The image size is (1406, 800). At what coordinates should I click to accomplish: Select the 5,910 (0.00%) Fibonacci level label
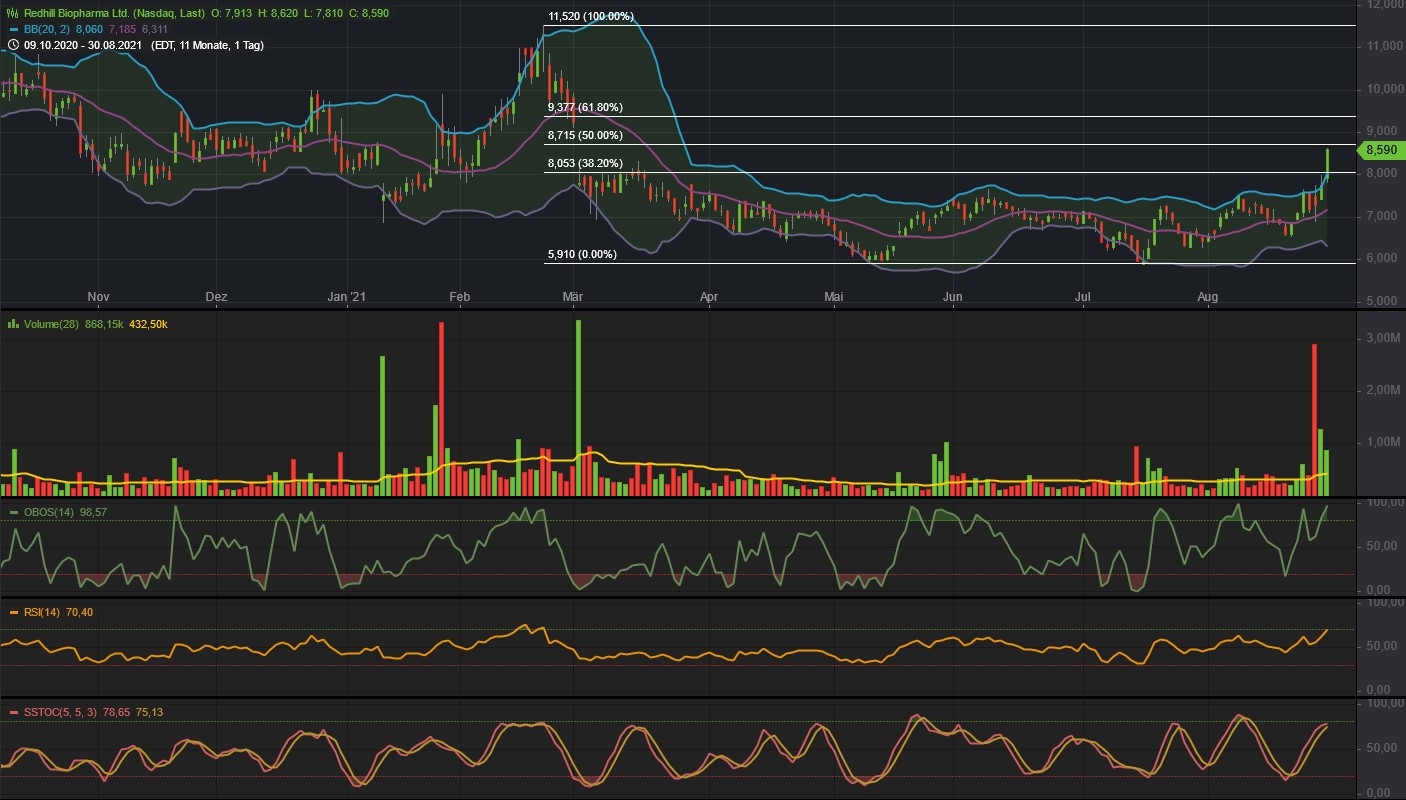click(x=580, y=253)
